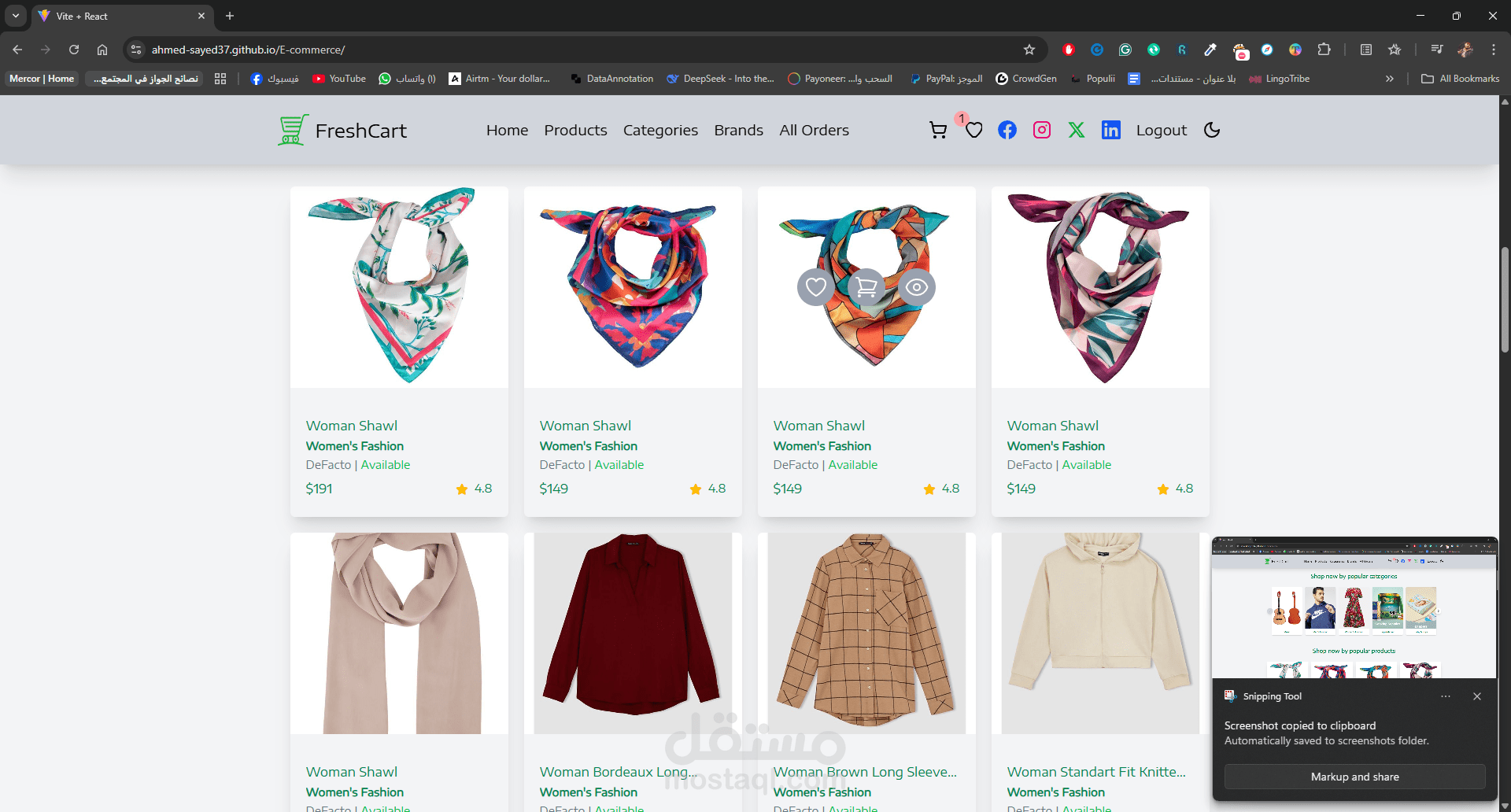Bookmark this page with star icon
Screen dimensions: 1511x812
[x=1029, y=50]
